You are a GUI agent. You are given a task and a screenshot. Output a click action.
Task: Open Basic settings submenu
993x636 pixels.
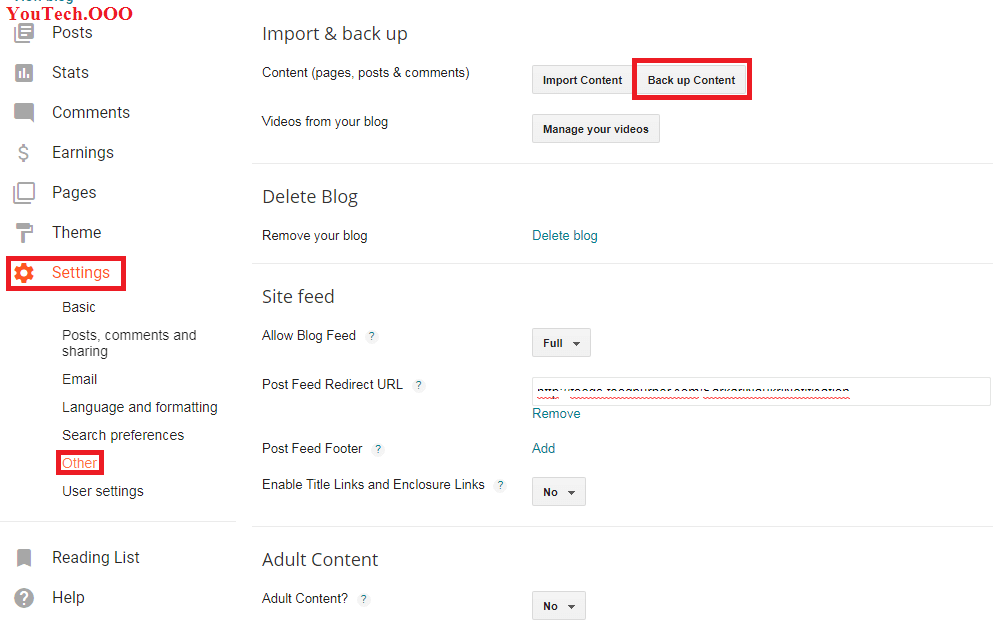tap(79, 307)
